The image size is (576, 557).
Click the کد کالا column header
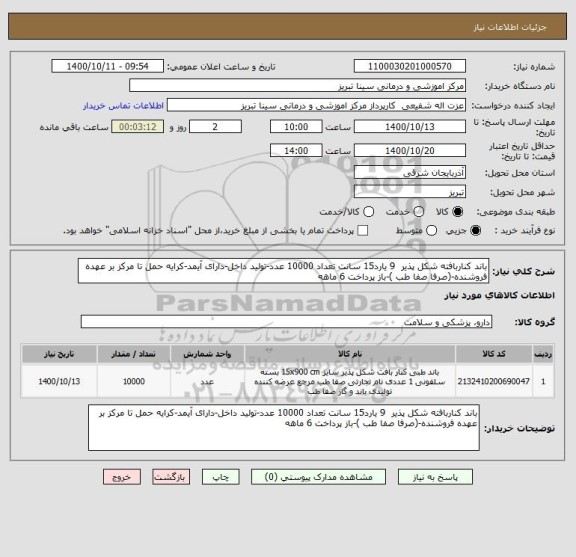494,354
